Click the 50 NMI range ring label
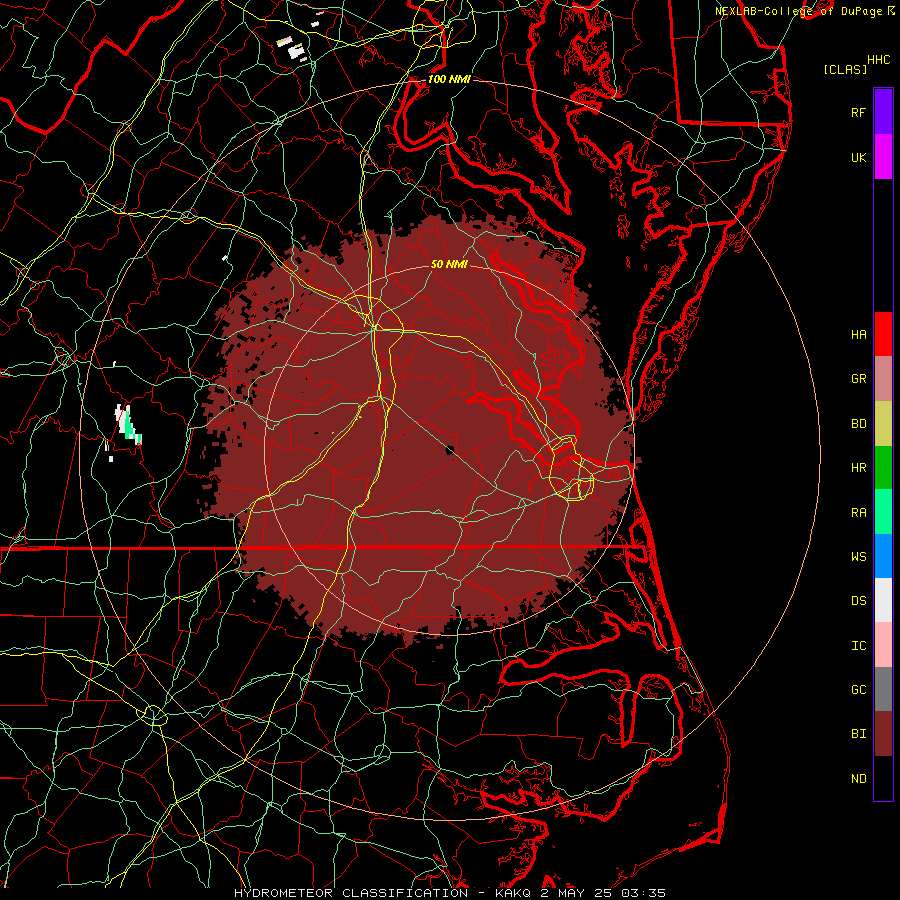Screen dimensions: 900x900 click(x=449, y=264)
